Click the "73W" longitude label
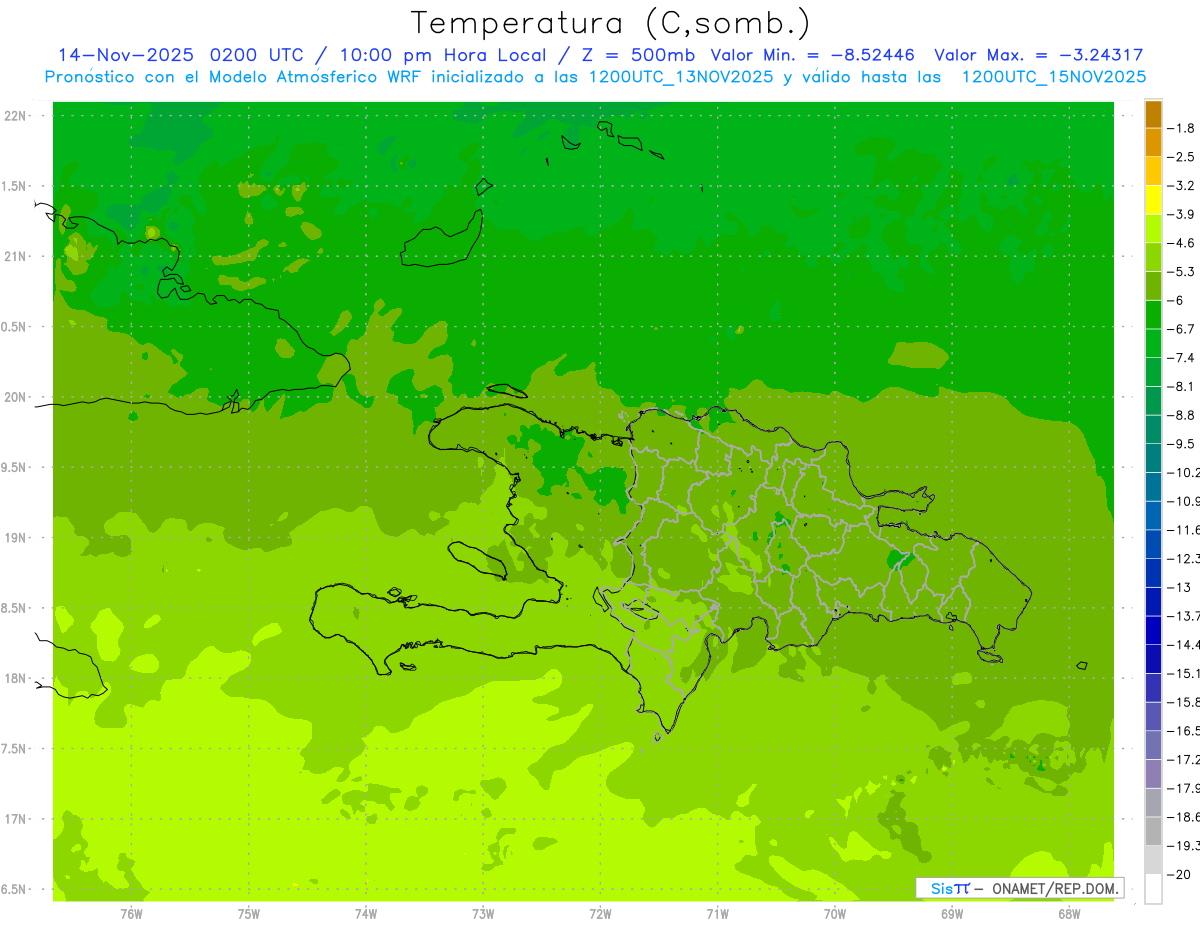1200x927 pixels. pyautogui.click(x=483, y=914)
